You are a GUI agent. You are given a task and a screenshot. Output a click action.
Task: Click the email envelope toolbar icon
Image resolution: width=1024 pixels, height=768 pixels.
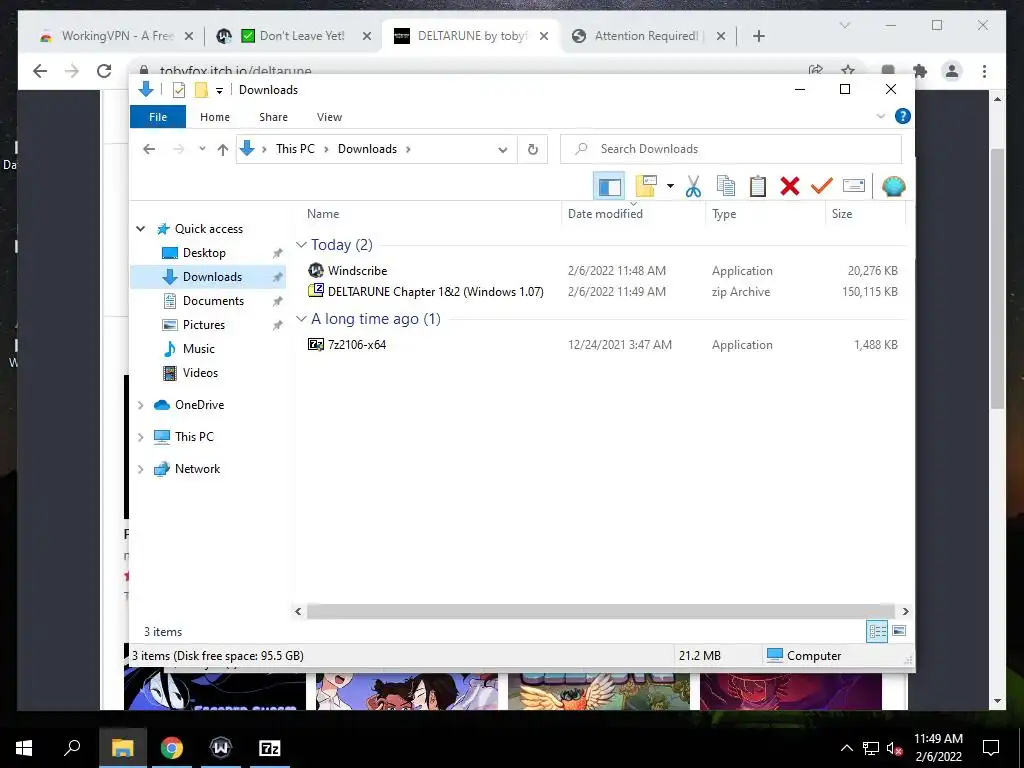[x=854, y=187]
